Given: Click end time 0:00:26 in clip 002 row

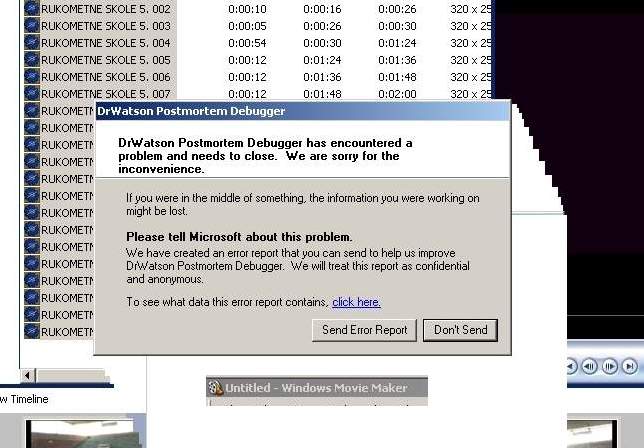Looking at the screenshot, I should coord(397,9).
